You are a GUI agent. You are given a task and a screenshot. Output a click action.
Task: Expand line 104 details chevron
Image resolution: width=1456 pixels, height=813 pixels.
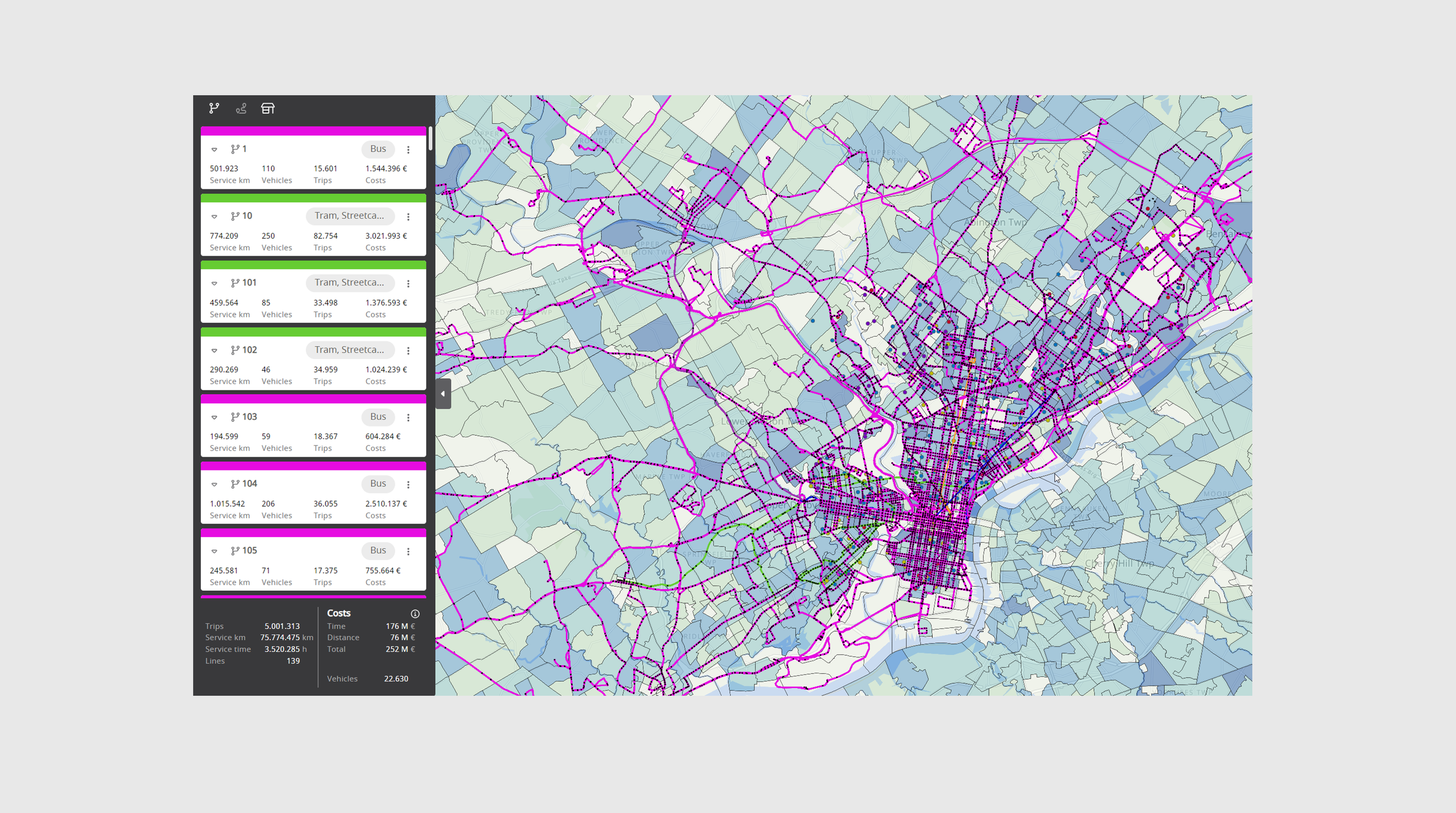(214, 485)
